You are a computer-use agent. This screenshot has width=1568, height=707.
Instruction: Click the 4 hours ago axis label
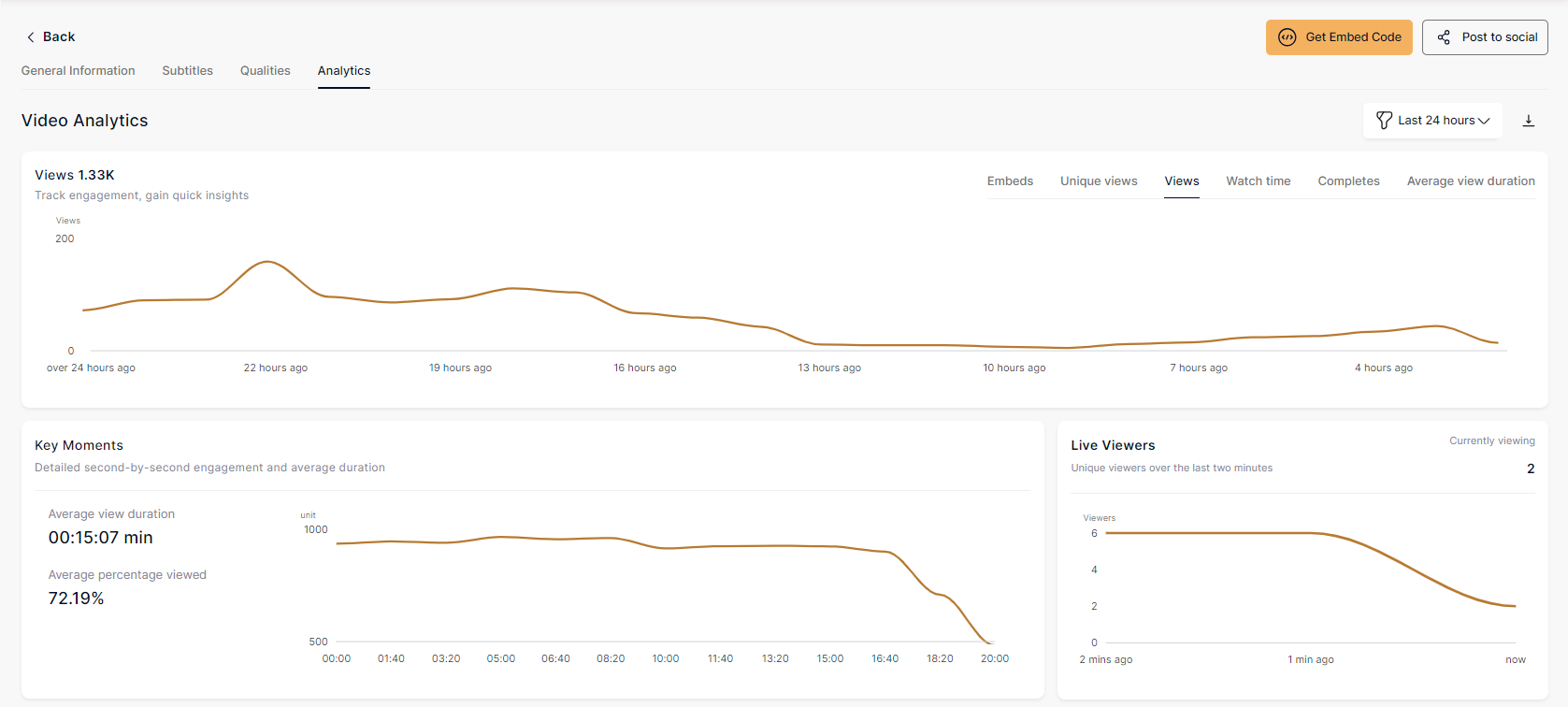(1384, 368)
